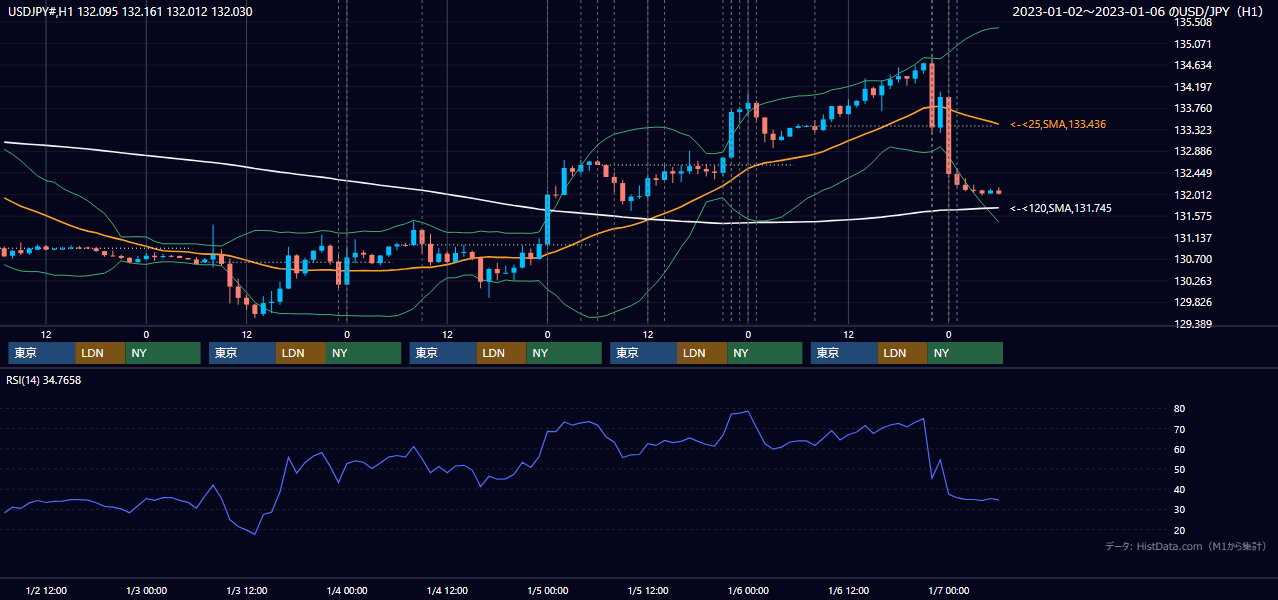The image size is (1278, 600).
Task: Click the 1/5 00:00 time axis label
Action: [x=547, y=591]
